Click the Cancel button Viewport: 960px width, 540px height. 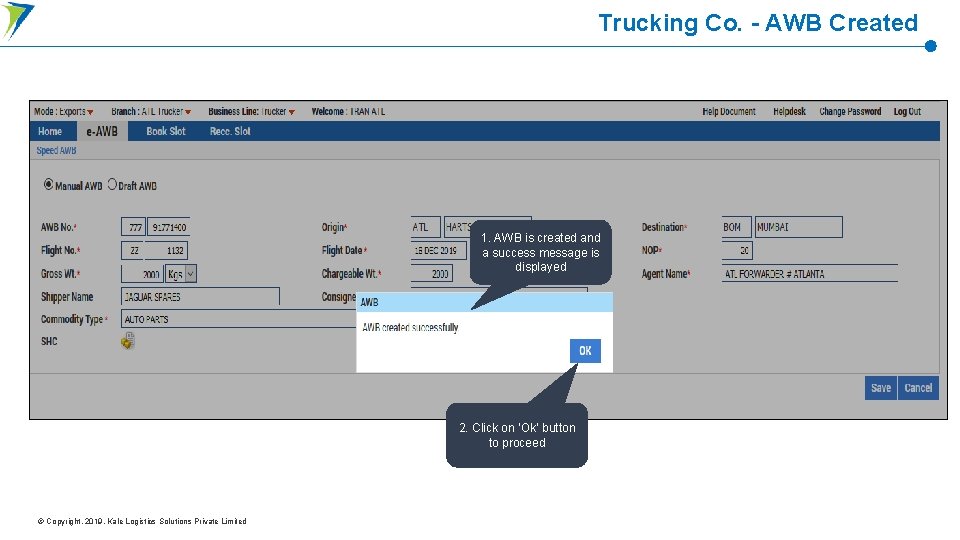(918, 388)
